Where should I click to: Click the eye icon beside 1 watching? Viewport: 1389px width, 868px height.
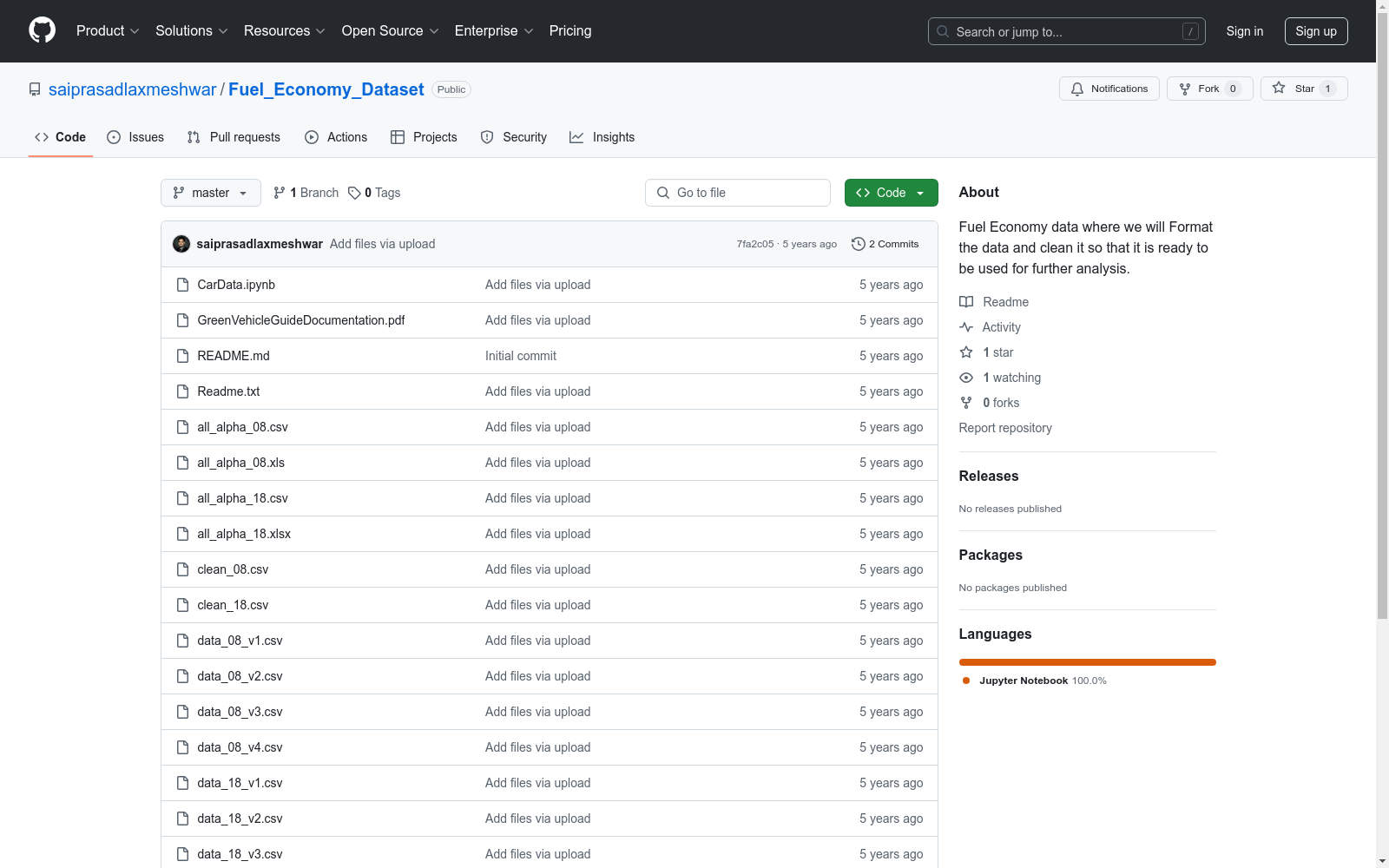point(966,378)
